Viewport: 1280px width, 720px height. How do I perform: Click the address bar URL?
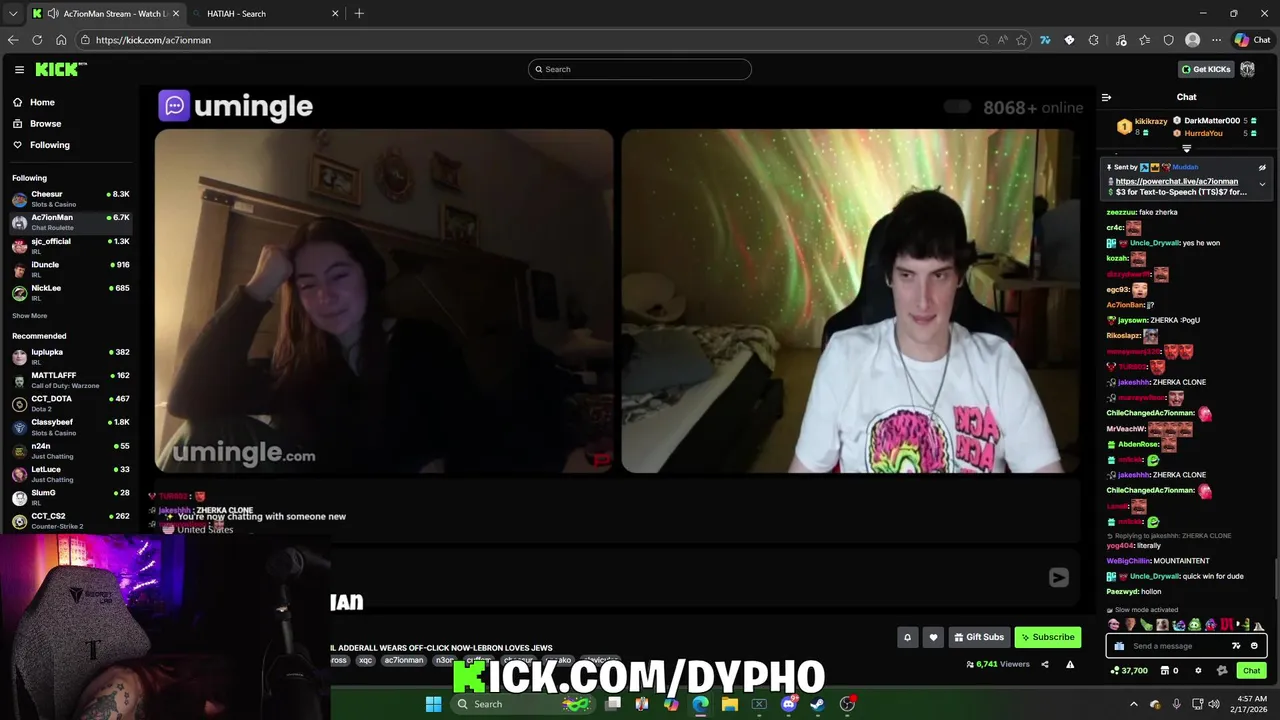point(153,40)
